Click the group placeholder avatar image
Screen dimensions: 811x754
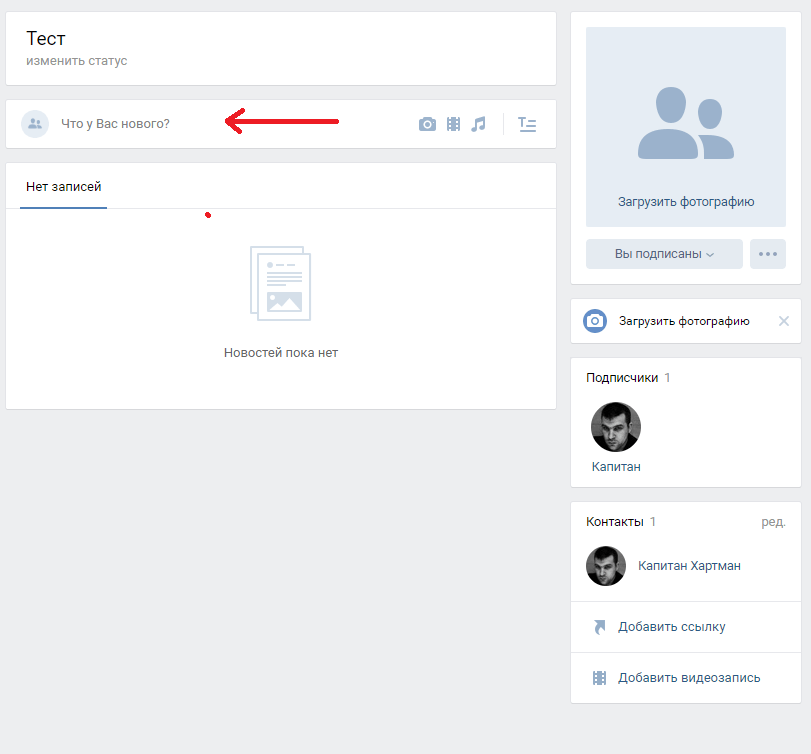pyautogui.click(x=686, y=123)
